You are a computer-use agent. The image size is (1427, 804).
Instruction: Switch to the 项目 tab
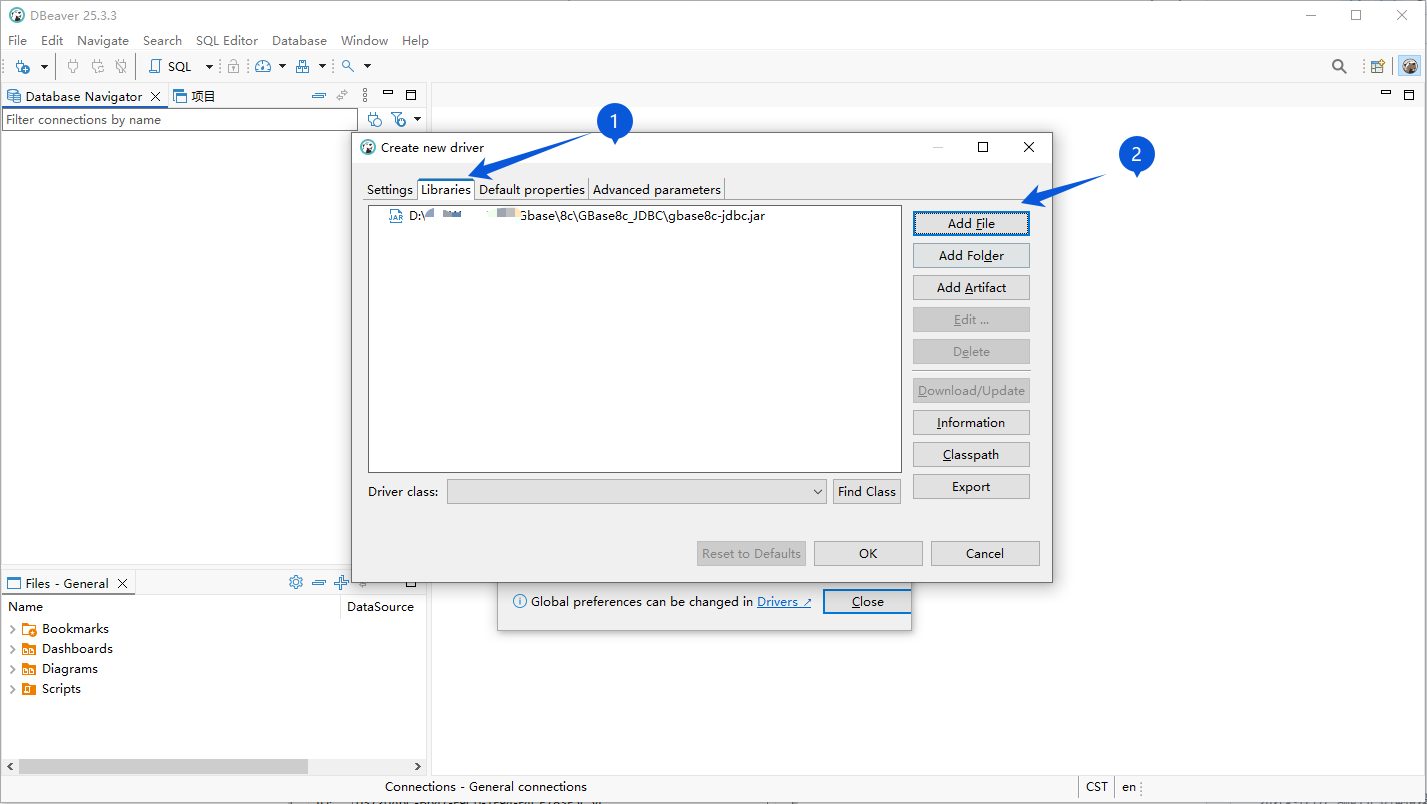pyautogui.click(x=195, y=96)
